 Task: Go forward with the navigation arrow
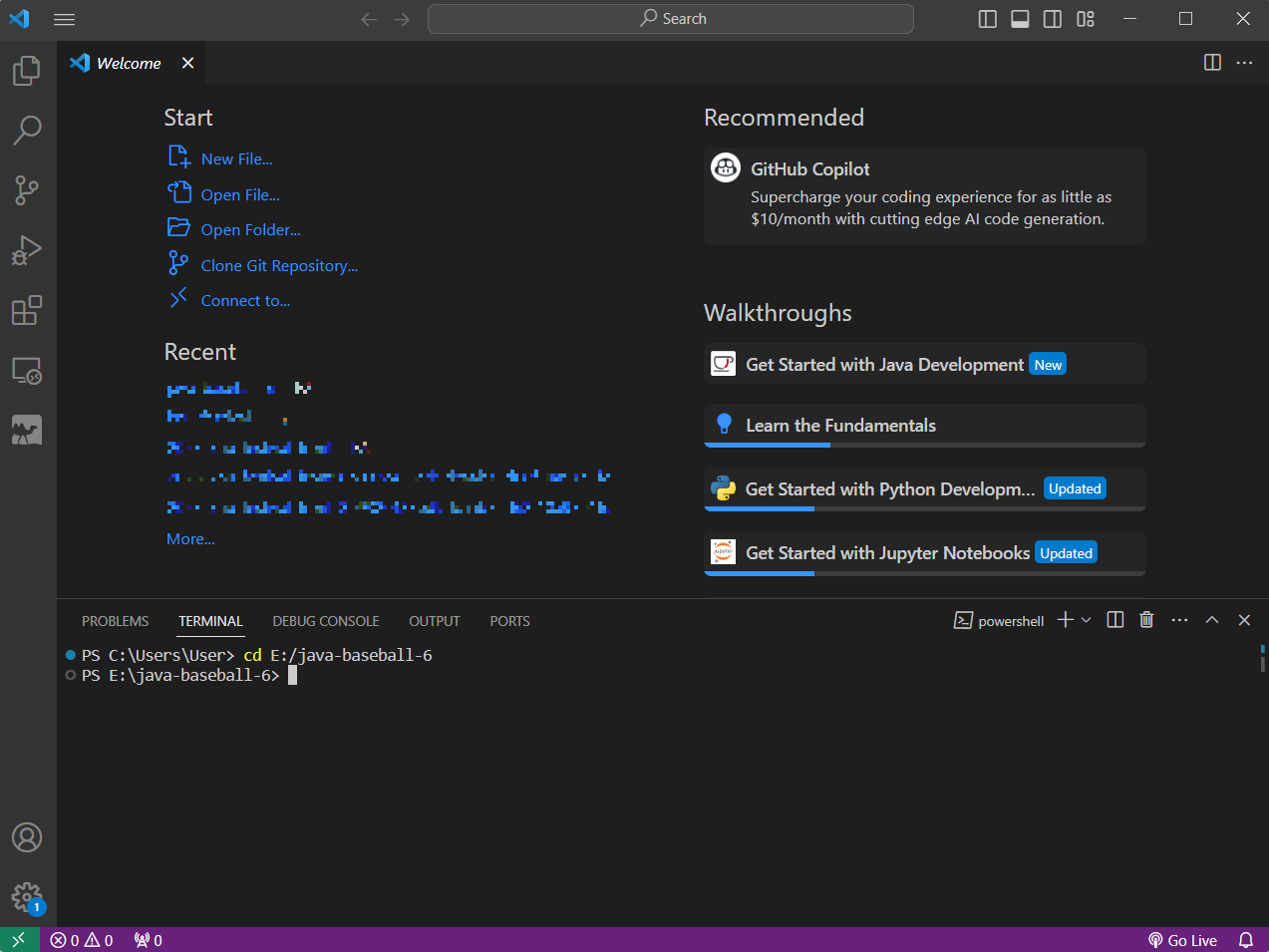(402, 19)
